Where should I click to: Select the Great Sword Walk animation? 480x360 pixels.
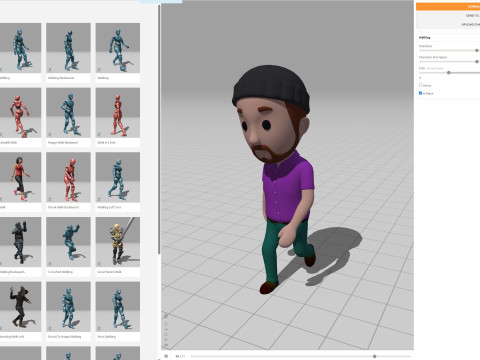(118, 246)
